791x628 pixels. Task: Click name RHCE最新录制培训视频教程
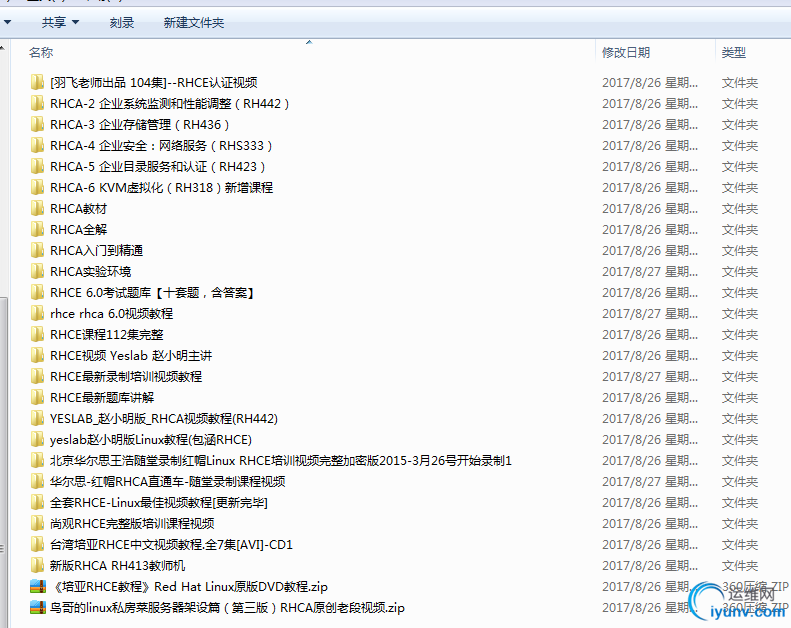pos(126,377)
